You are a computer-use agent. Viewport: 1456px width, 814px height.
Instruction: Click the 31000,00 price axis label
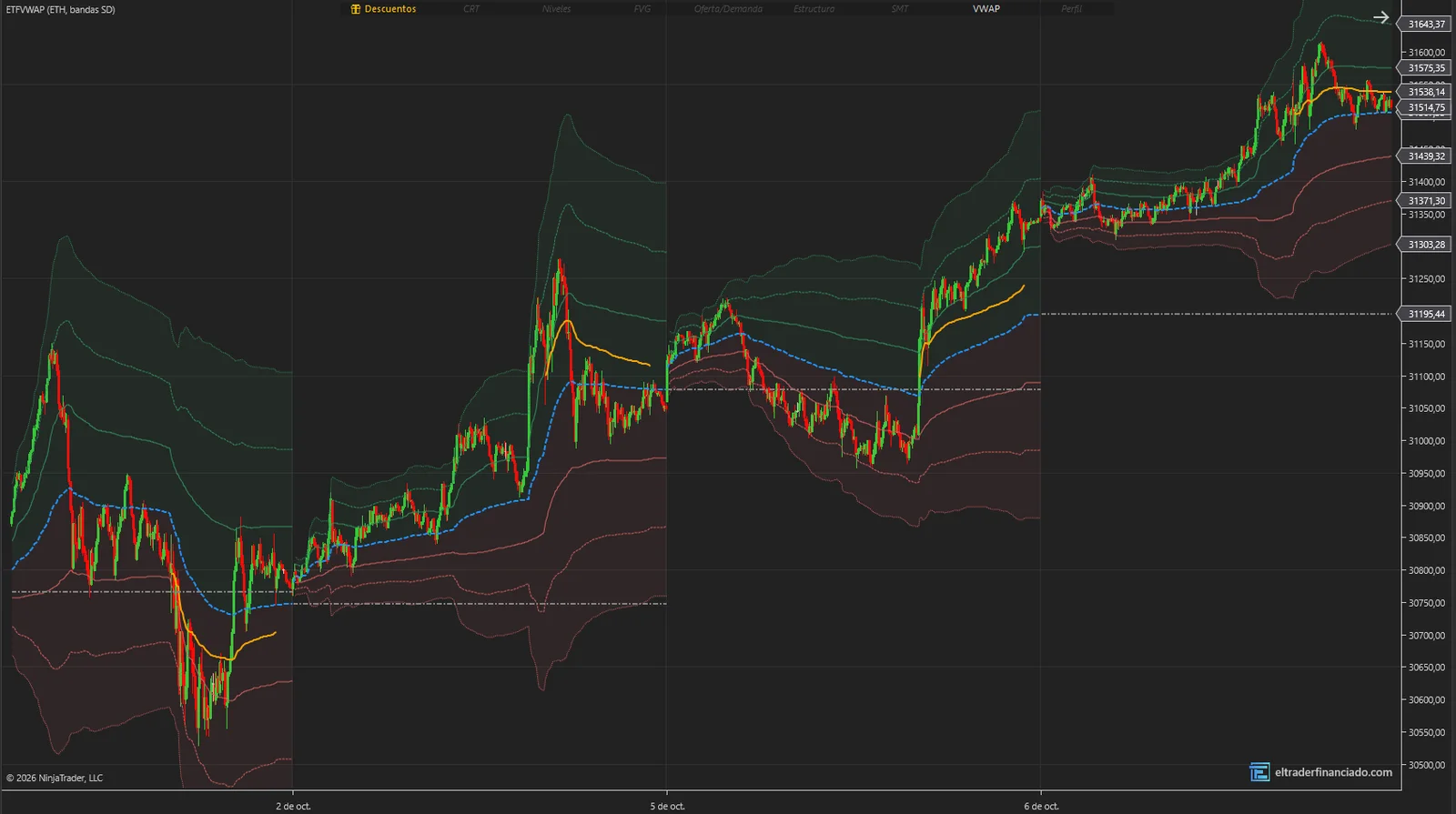(x=1426, y=441)
